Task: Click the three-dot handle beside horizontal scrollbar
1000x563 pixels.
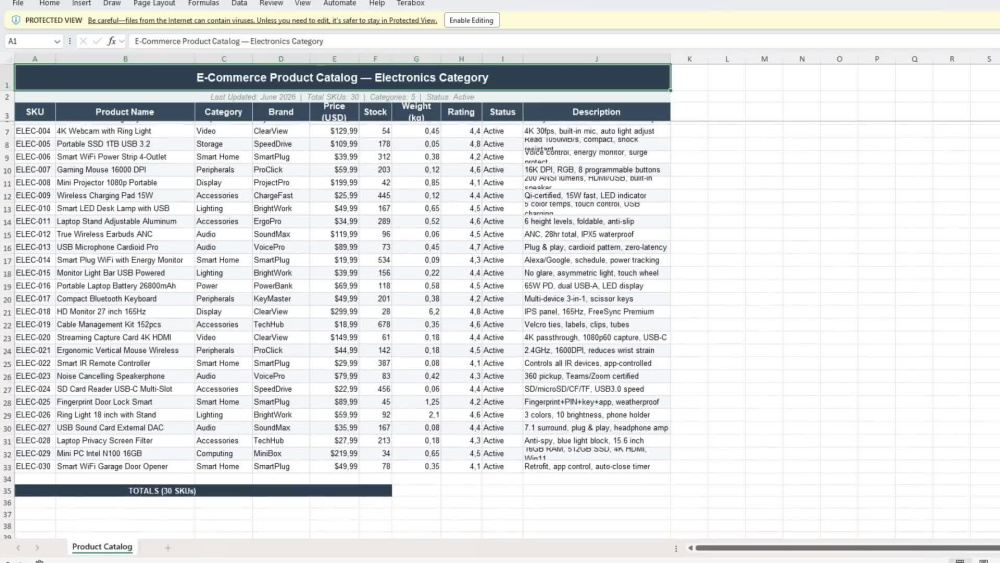Action: pyautogui.click(x=676, y=548)
